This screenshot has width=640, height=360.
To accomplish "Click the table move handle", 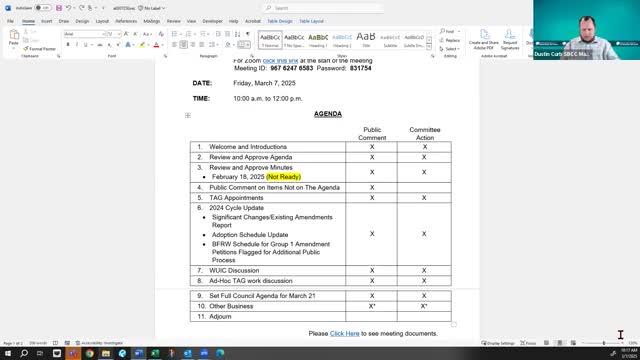I will click(188, 115).
